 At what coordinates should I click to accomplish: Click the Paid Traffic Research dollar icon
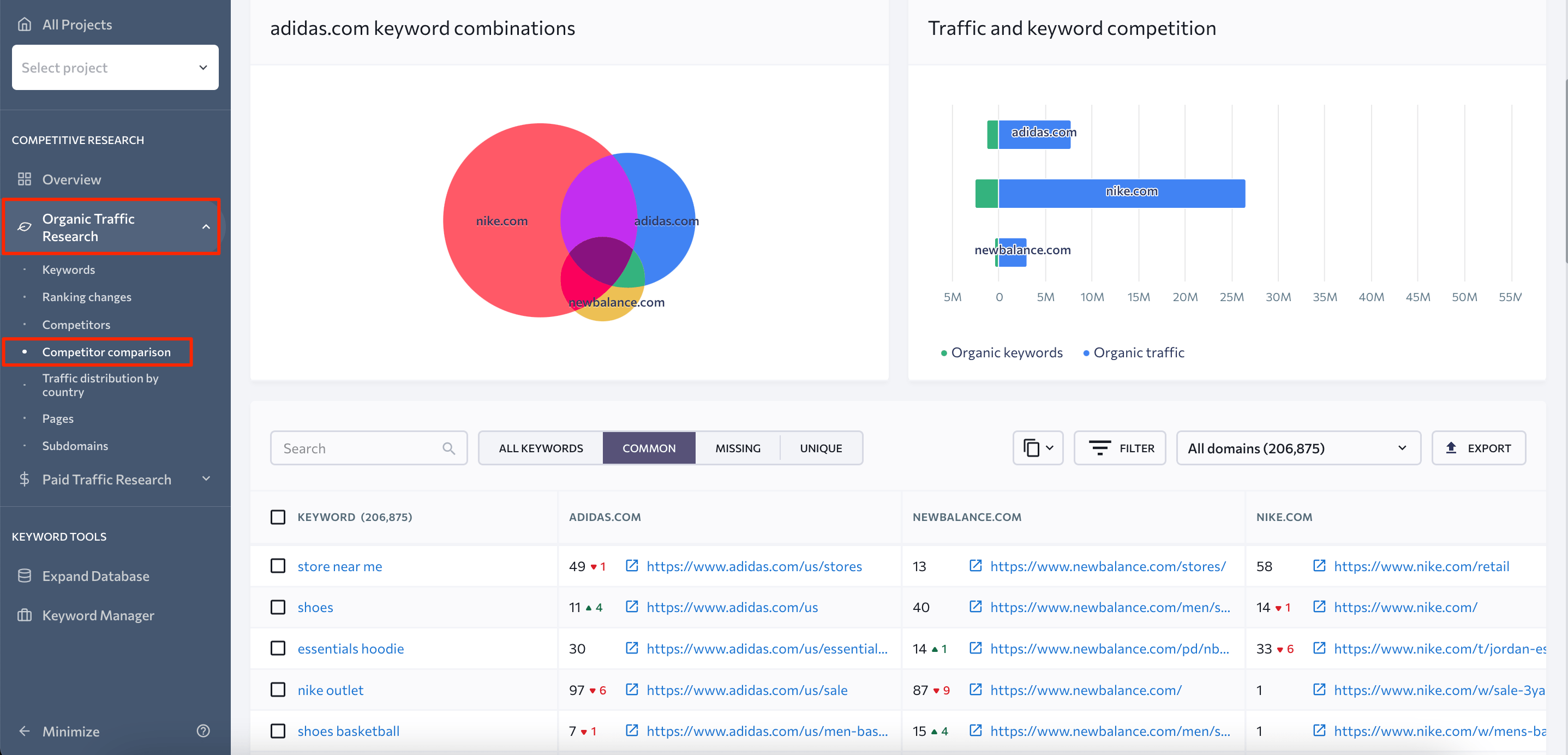coord(25,479)
